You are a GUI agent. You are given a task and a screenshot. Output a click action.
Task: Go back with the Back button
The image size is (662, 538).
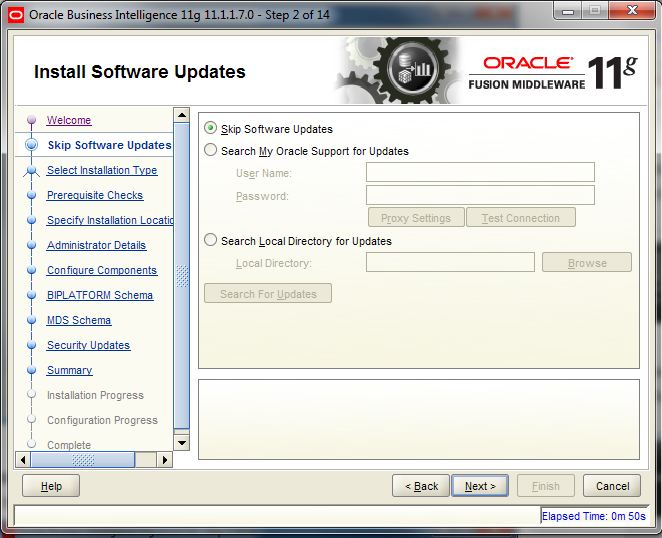421,486
